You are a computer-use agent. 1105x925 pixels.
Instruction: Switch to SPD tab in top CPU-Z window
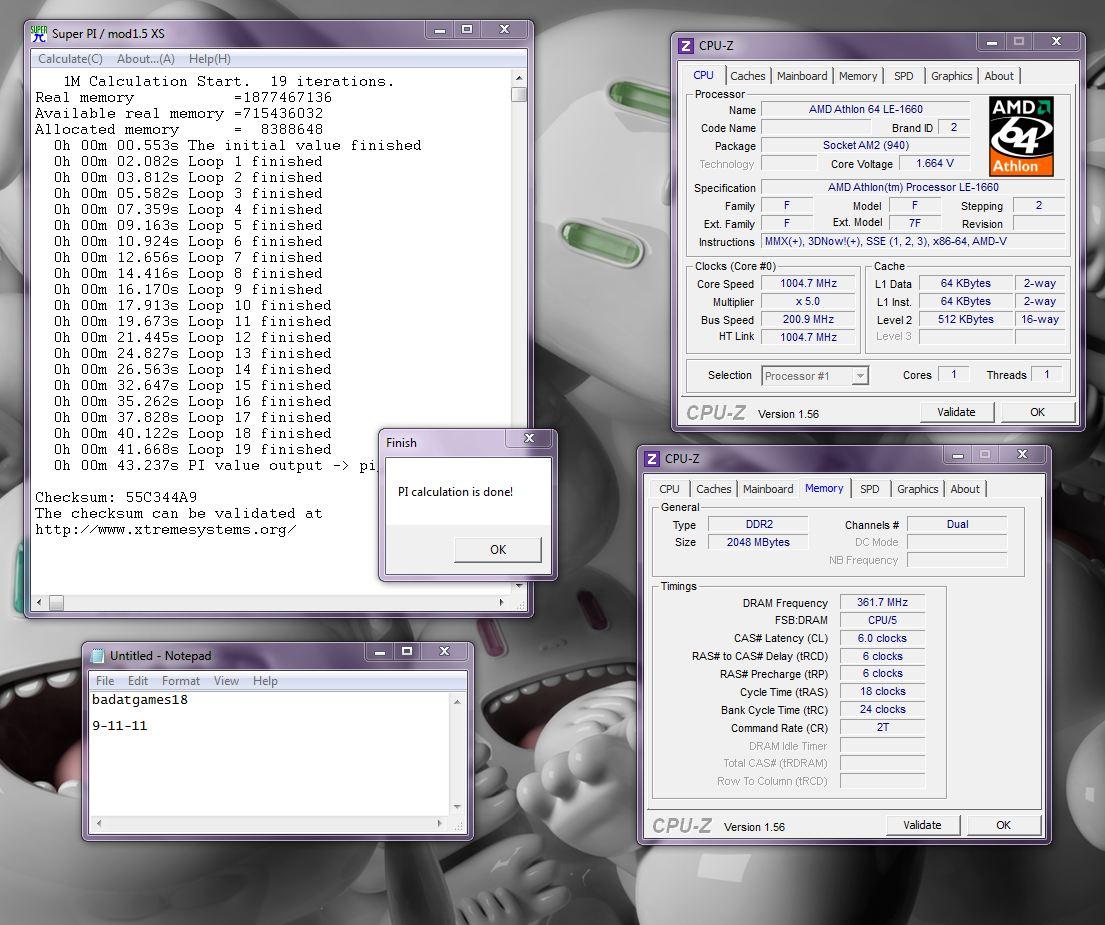(903, 76)
